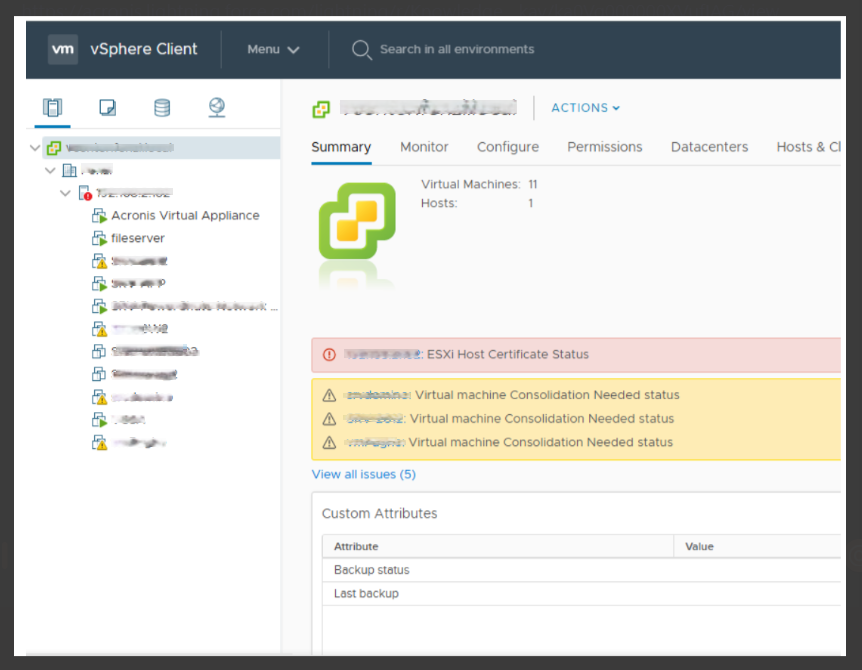The width and height of the screenshot is (862, 670).
Task: Open the Storage inventory icon
Action: tap(162, 107)
